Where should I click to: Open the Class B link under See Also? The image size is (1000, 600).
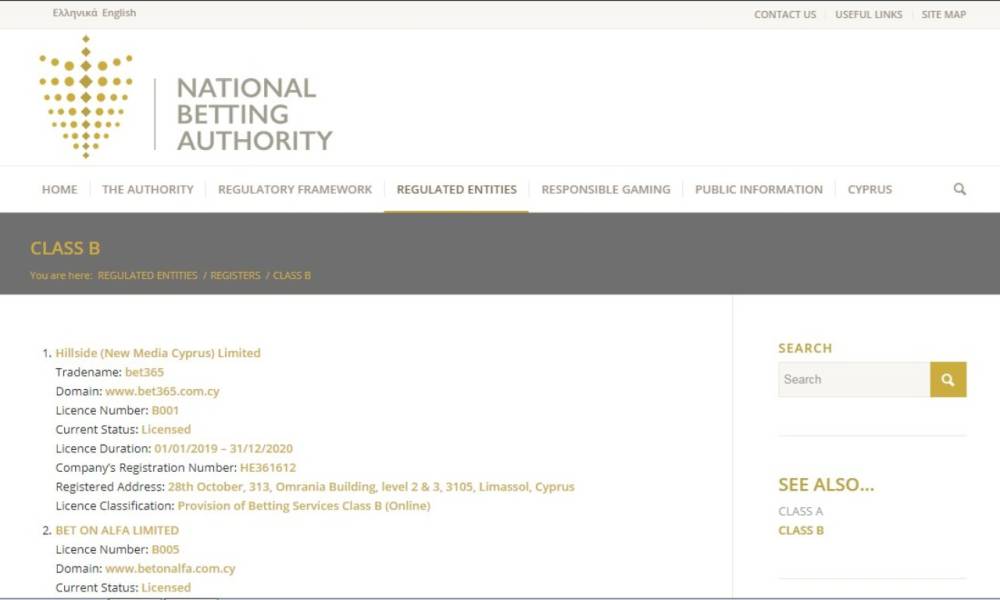coord(801,530)
